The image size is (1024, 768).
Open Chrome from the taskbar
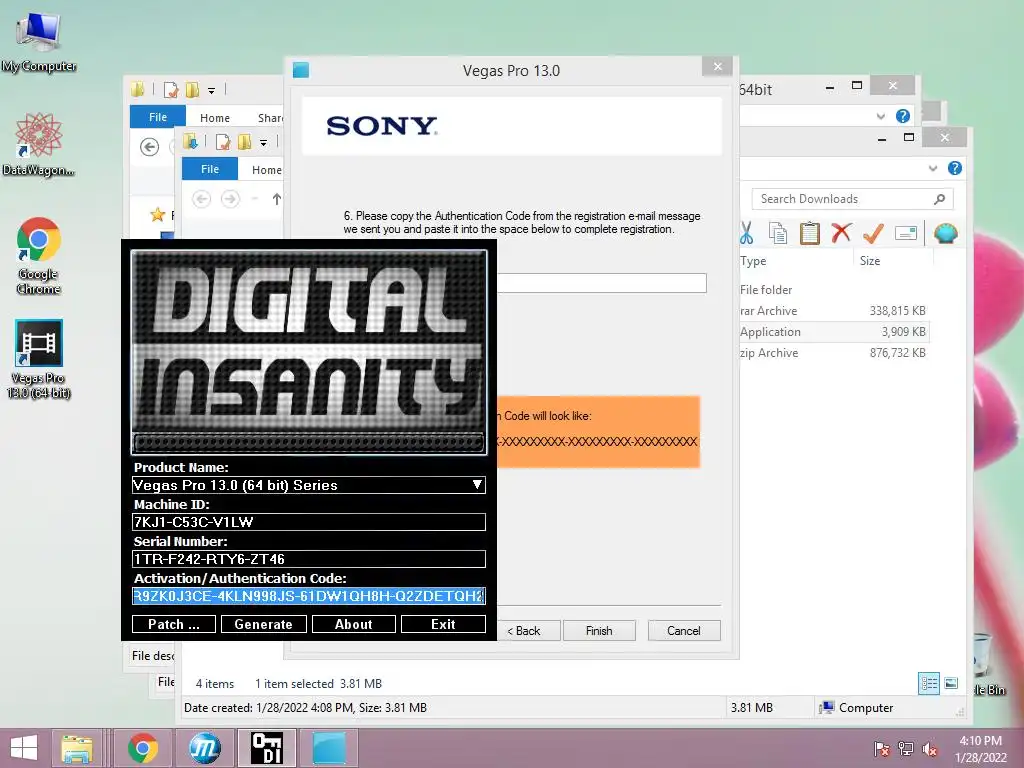143,748
